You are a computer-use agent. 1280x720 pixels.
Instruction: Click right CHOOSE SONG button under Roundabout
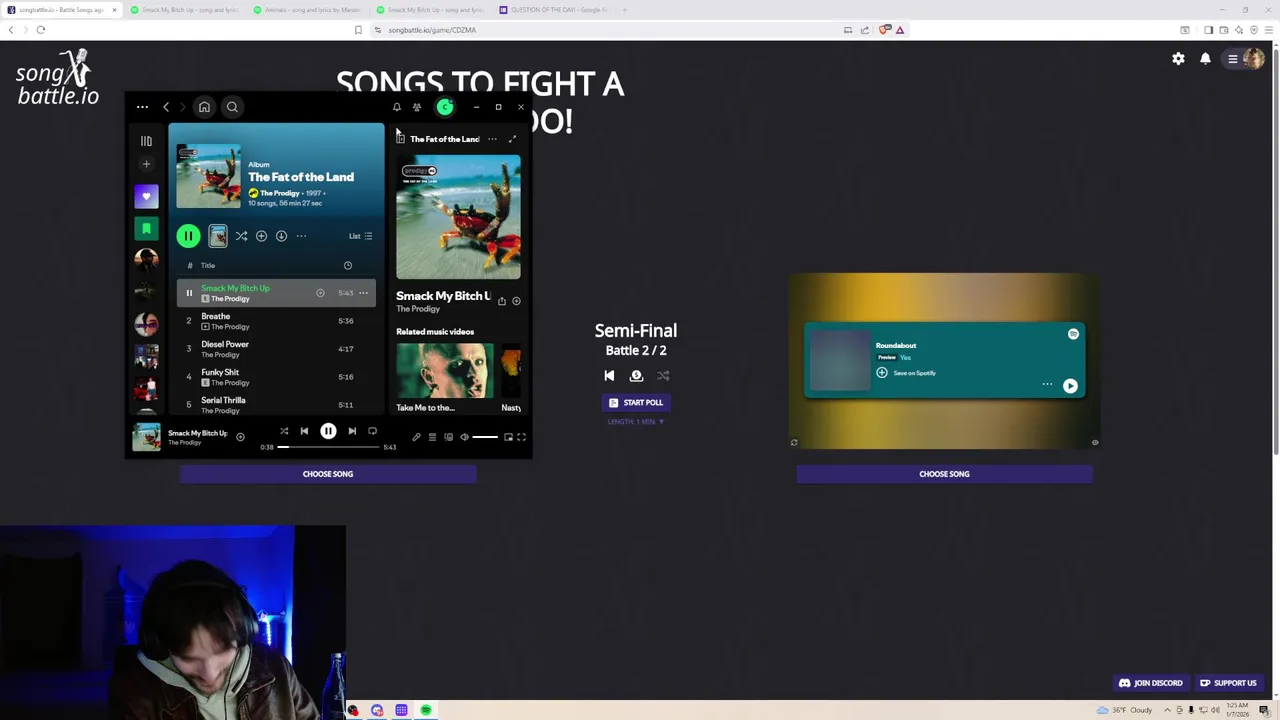(x=944, y=474)
